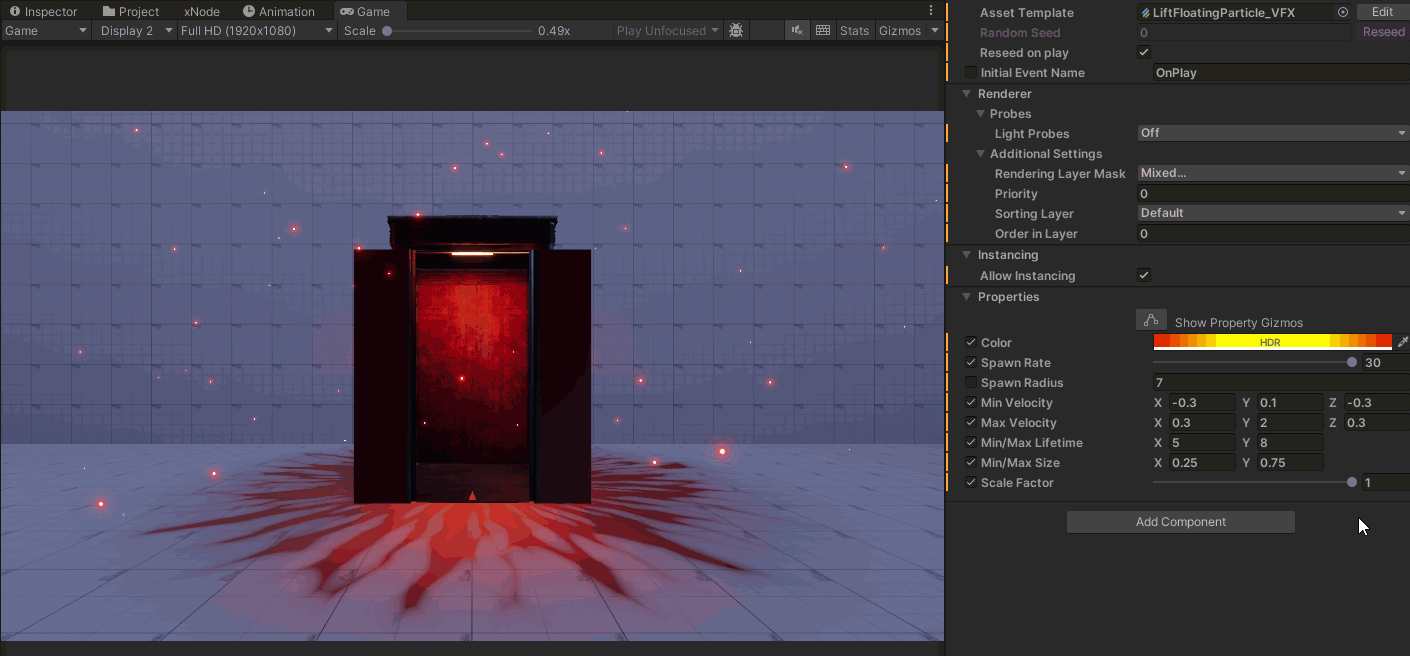Toggle the Stats overlay

854,31
